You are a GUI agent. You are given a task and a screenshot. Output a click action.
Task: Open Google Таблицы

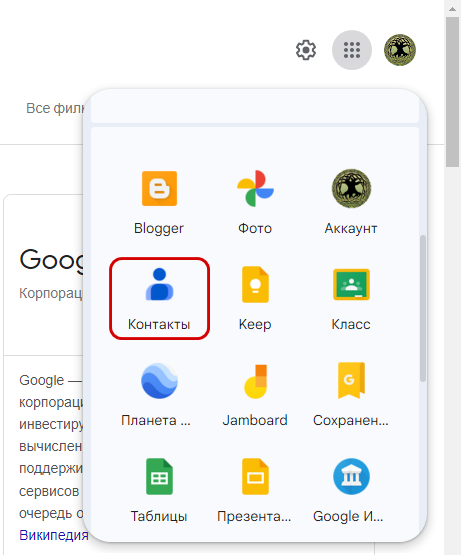[159, 490]
